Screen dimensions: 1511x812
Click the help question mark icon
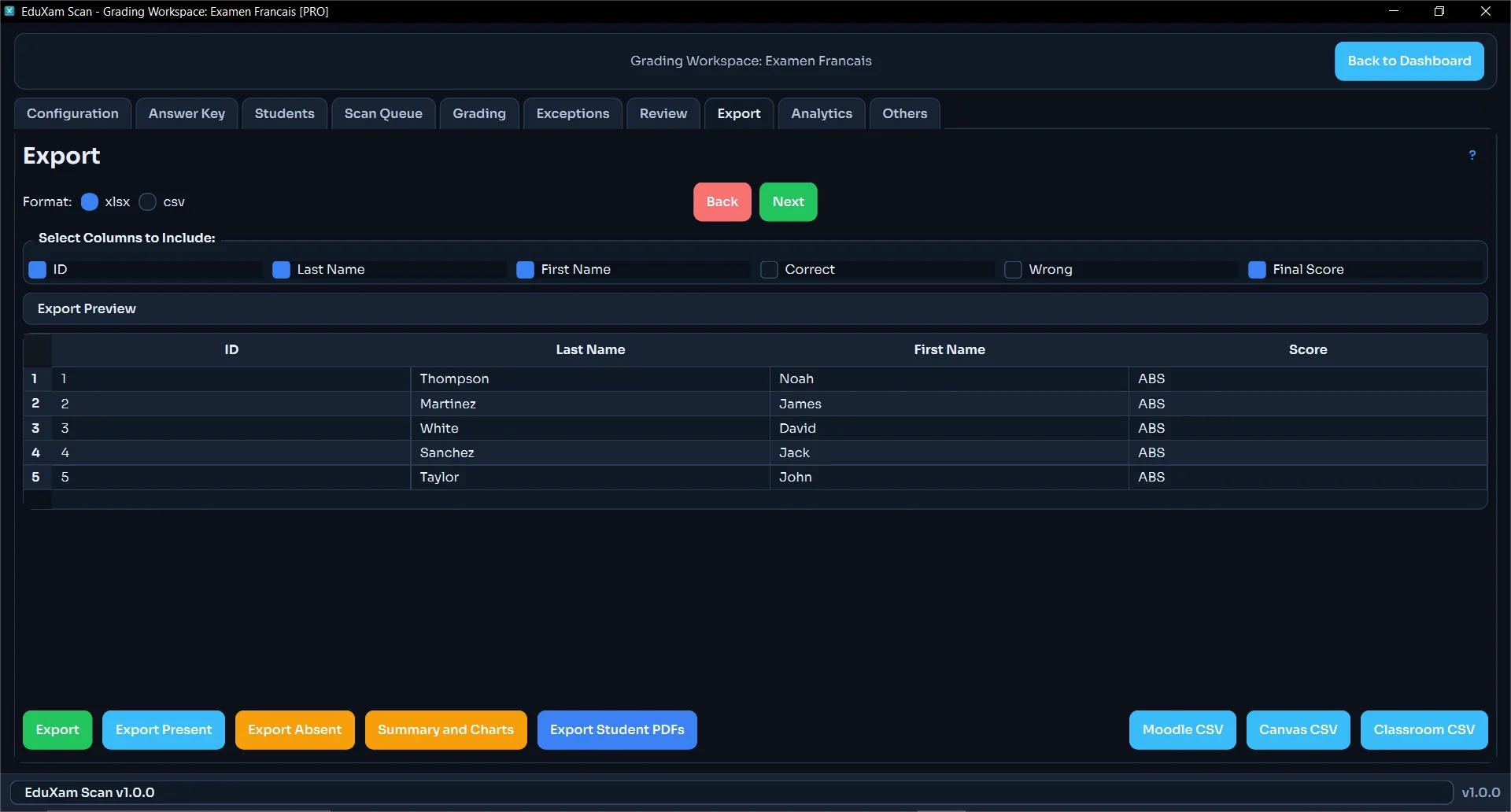(1472, 156)
